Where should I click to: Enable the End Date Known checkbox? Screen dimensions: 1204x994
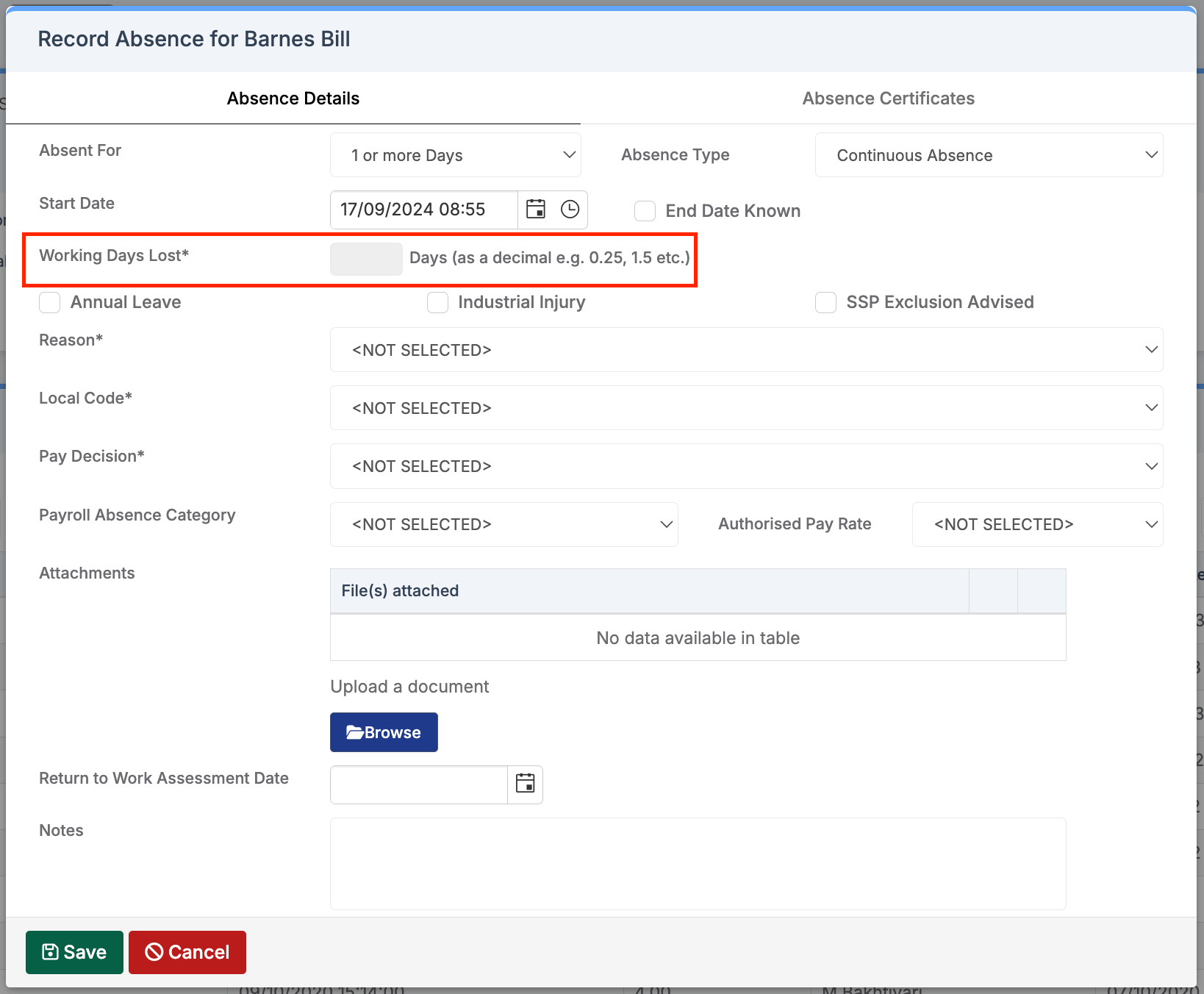point(645,211)
